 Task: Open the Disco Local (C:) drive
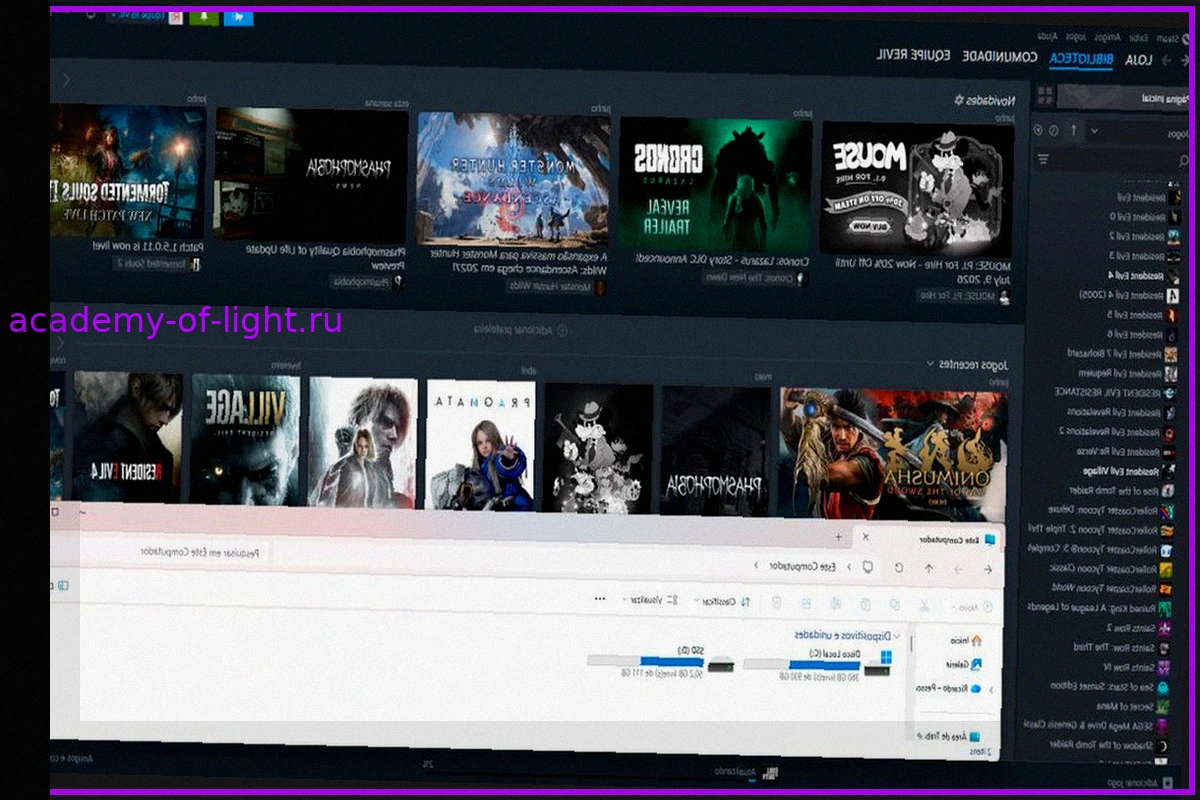819,666
